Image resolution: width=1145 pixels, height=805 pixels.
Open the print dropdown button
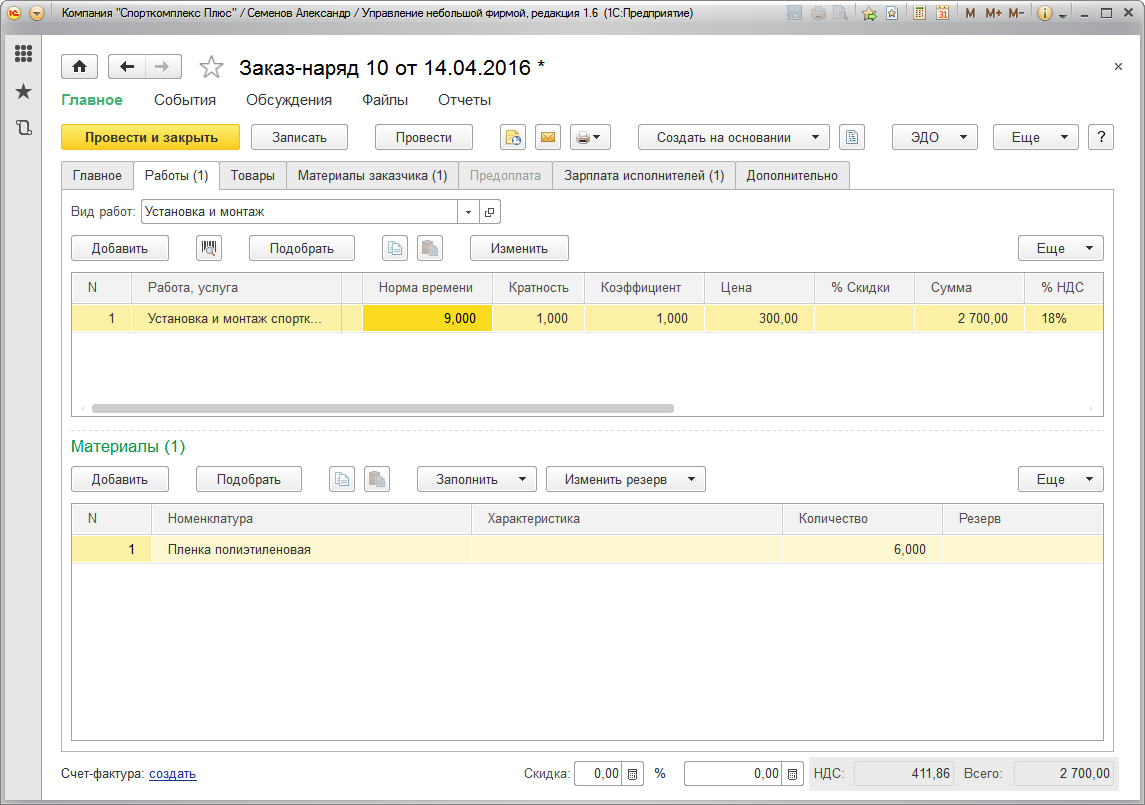tap(589, 137)
